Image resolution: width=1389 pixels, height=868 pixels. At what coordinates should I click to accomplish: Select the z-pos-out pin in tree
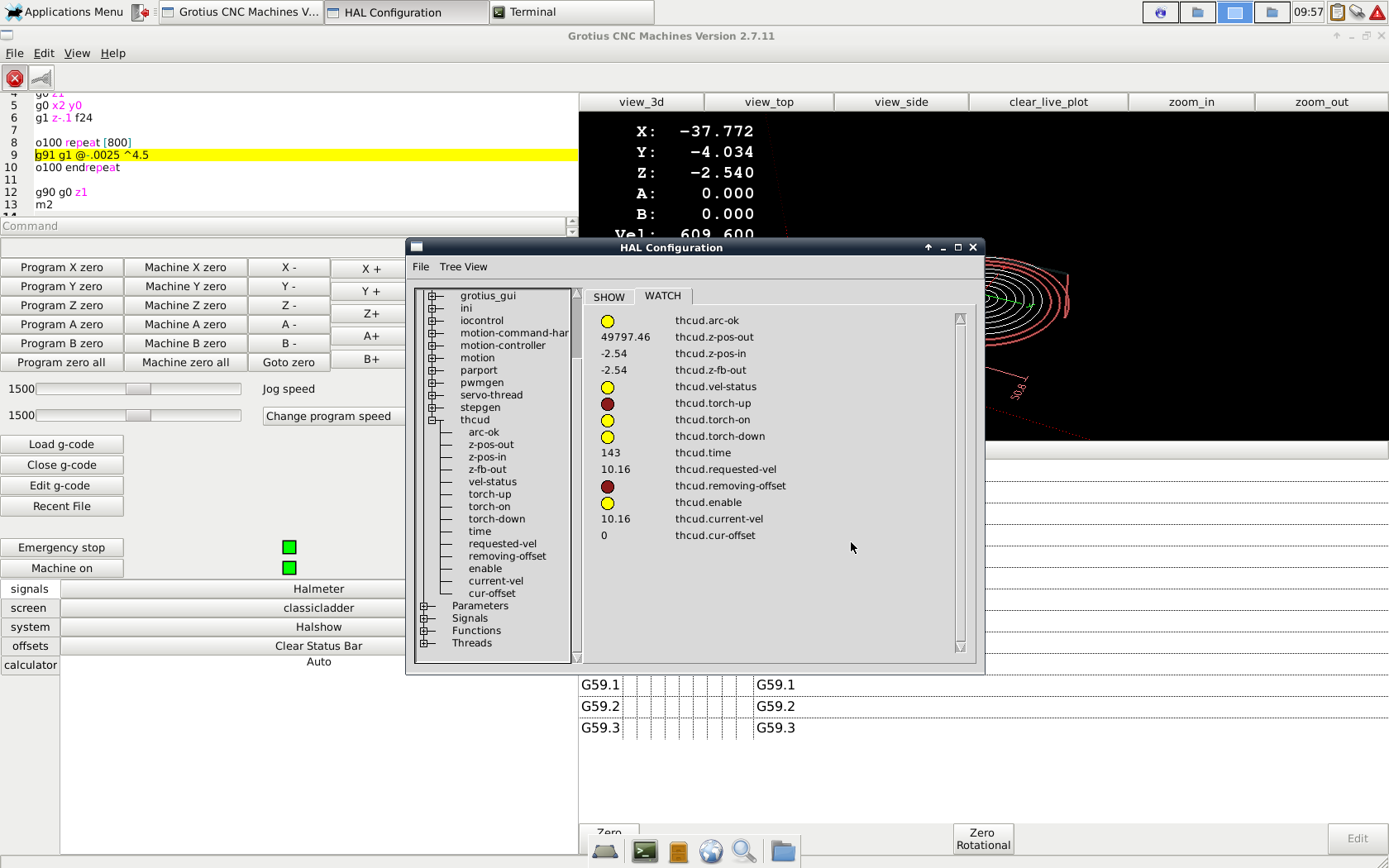click(x=491, y=445)
